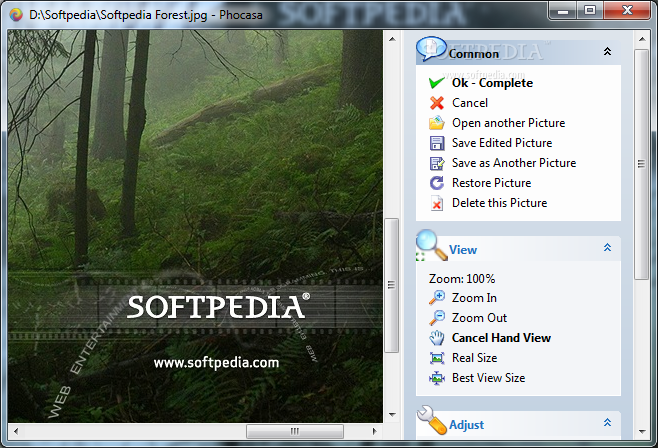Collapse the Common section
Viewport: 658px width, 448px height.
(607, 52)
